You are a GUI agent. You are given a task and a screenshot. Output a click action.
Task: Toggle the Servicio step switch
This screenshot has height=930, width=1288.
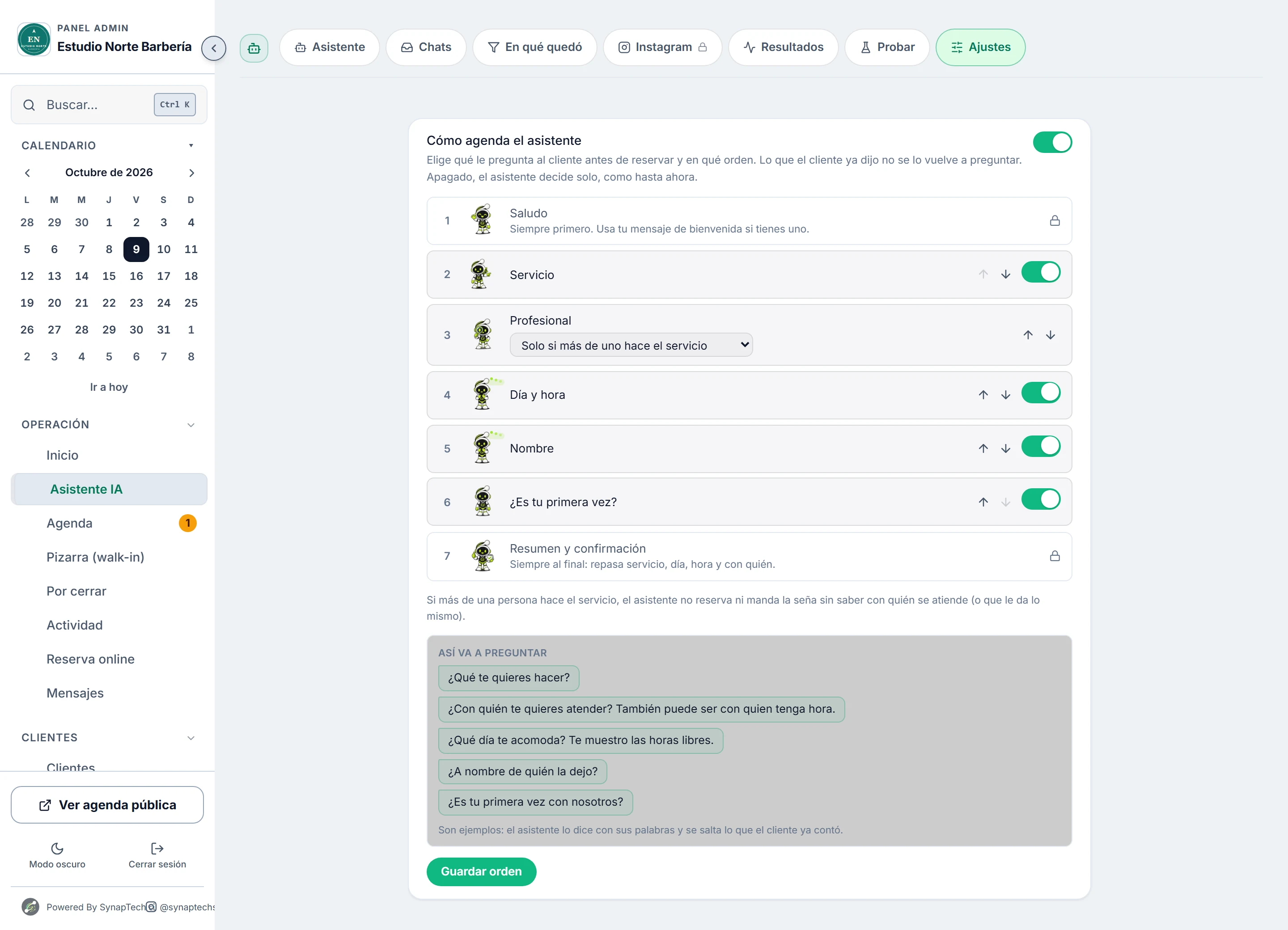(1040, 273)
